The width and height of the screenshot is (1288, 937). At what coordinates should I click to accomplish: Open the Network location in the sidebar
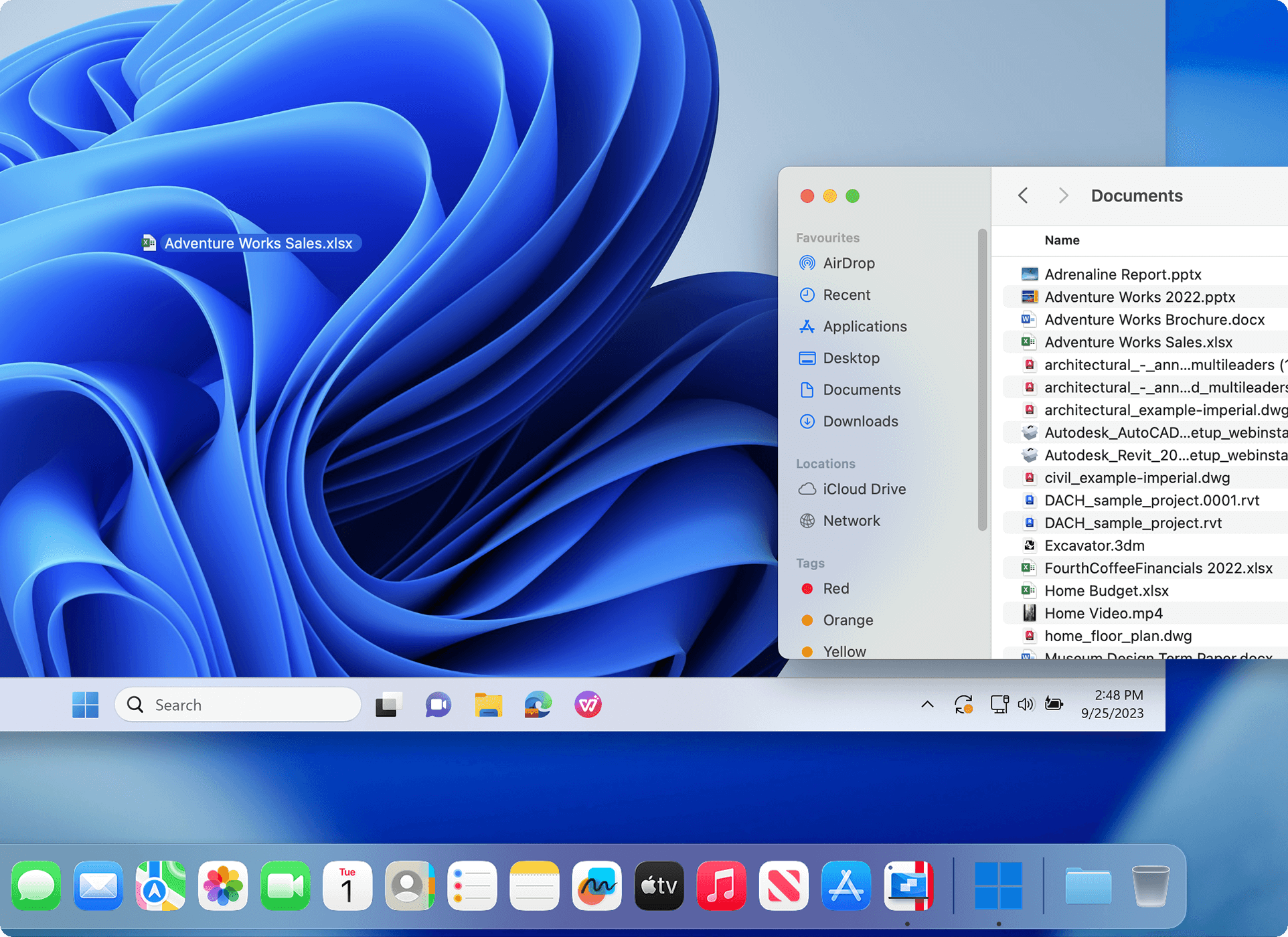click(852, 520)
